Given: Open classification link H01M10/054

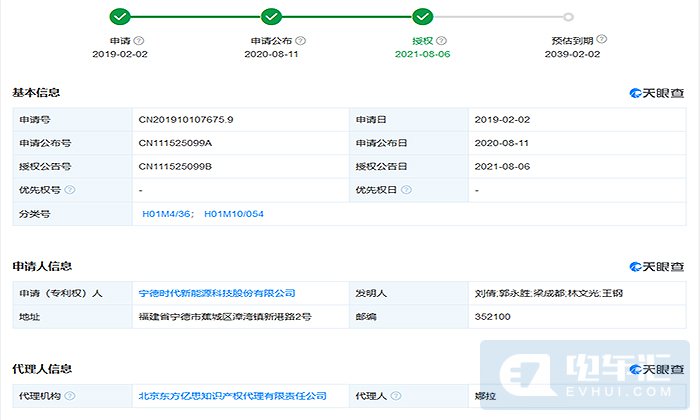Looking at the screenshot, I should click(234, 214).
